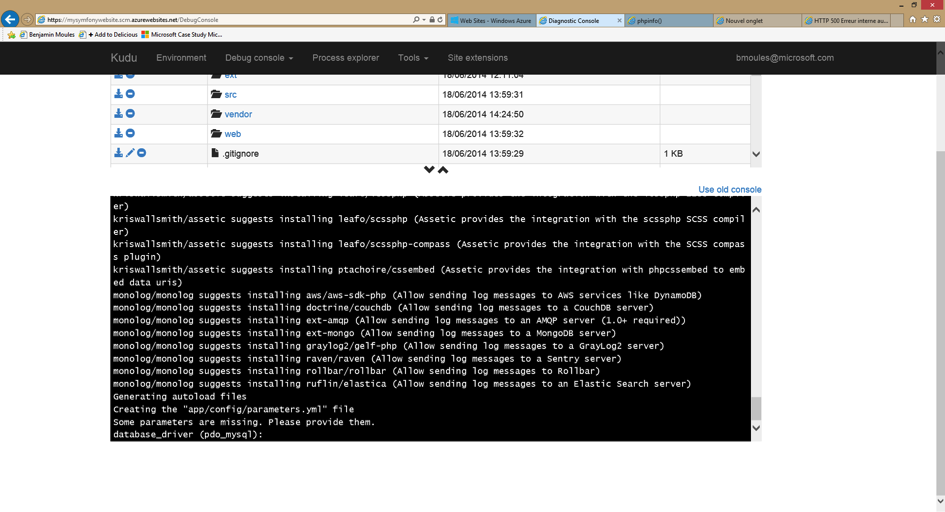This screenshot has height=512, width=945.
Task: Open Benjamin Moules favorite bookmark
Action: point(47,35)
